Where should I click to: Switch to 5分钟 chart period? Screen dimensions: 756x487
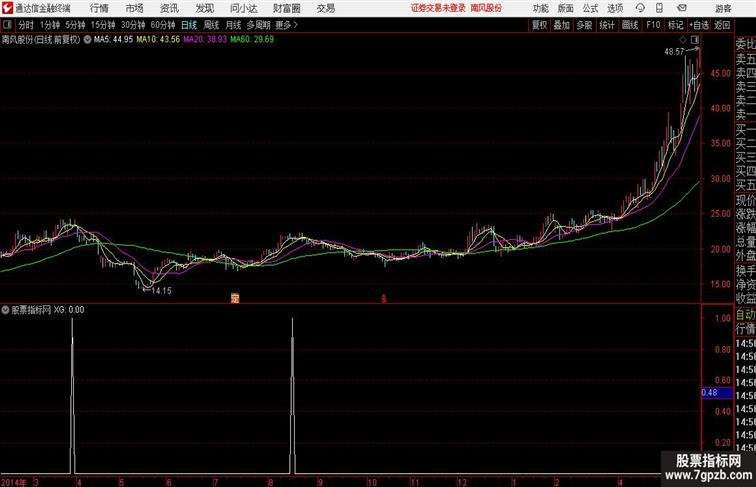75,25
